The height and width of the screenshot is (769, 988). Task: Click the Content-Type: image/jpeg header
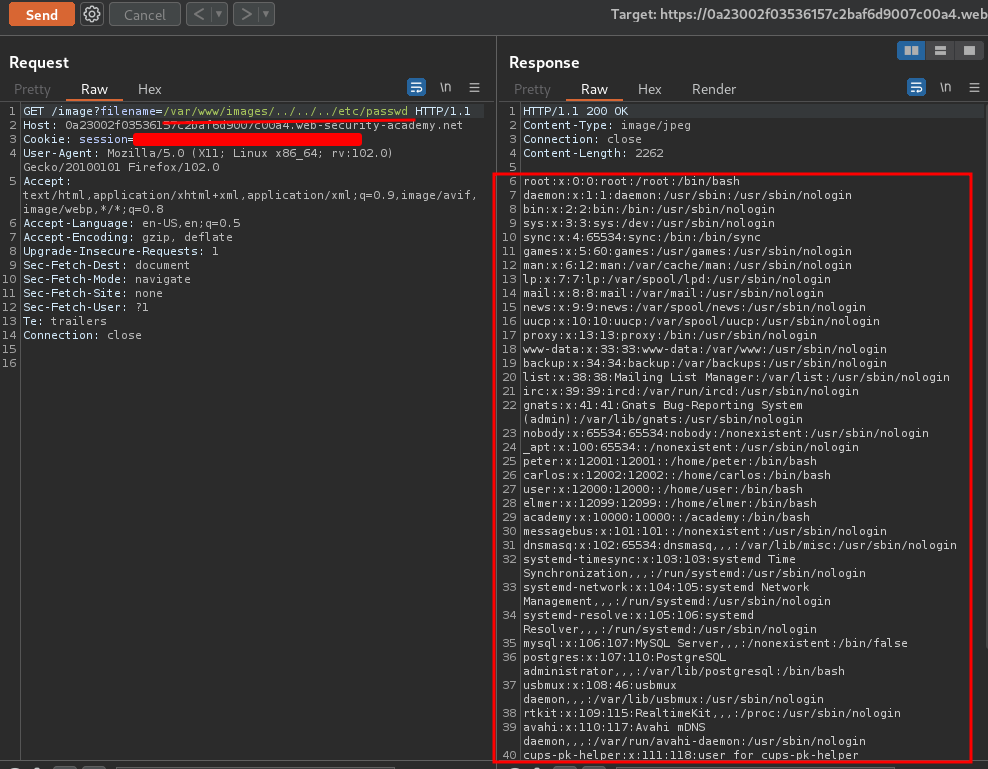[607, 125]
